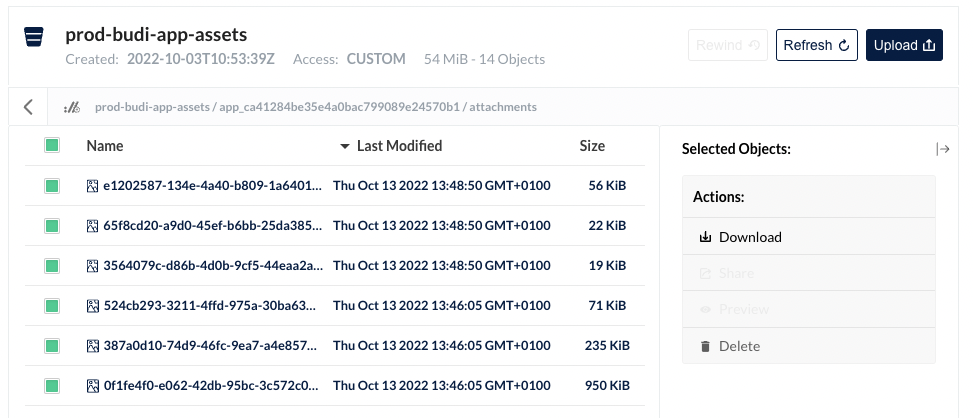Uncheck the 0f1fe4f0 file checkbox
The image size is (973, 418).
(x=52, y=386)
